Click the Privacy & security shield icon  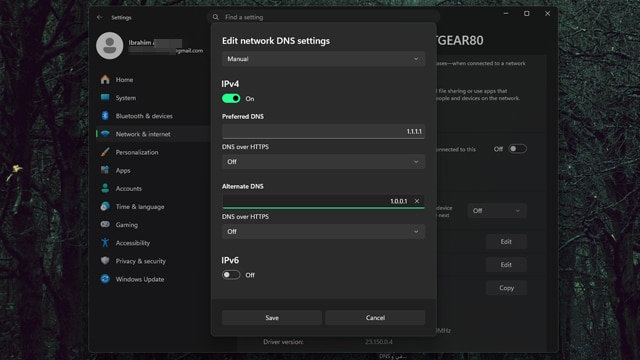coord(105,260)
